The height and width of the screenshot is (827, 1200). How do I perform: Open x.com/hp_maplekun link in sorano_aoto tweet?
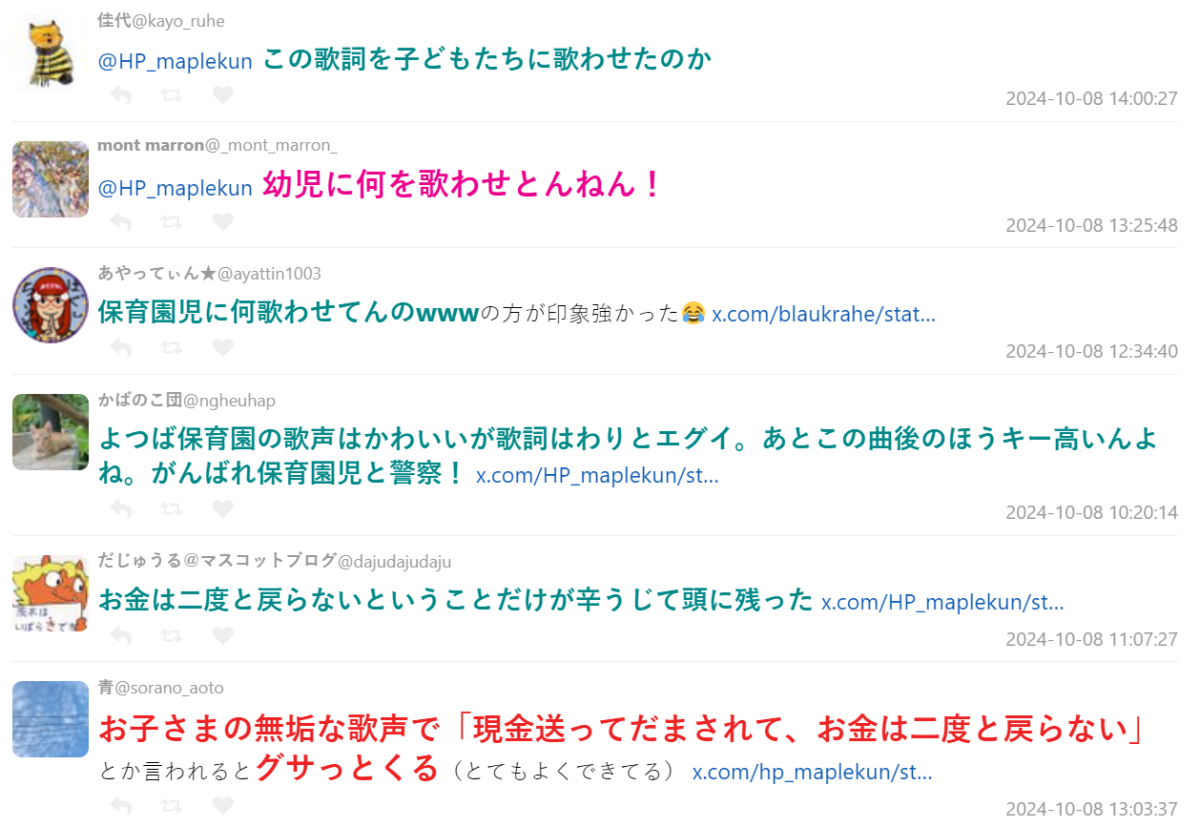click(812, 772)
